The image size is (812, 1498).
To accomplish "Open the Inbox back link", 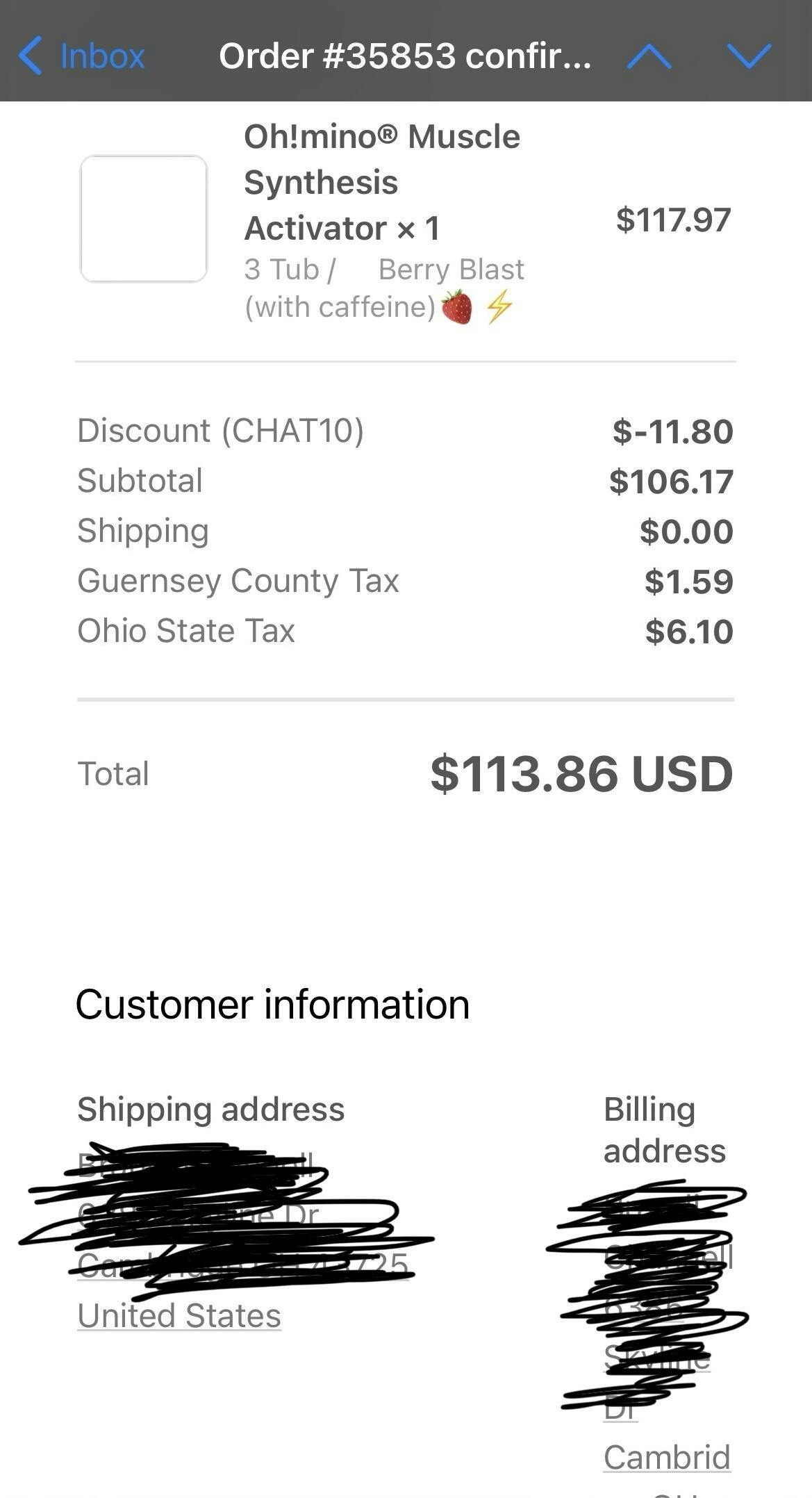I will click(102, 56).
